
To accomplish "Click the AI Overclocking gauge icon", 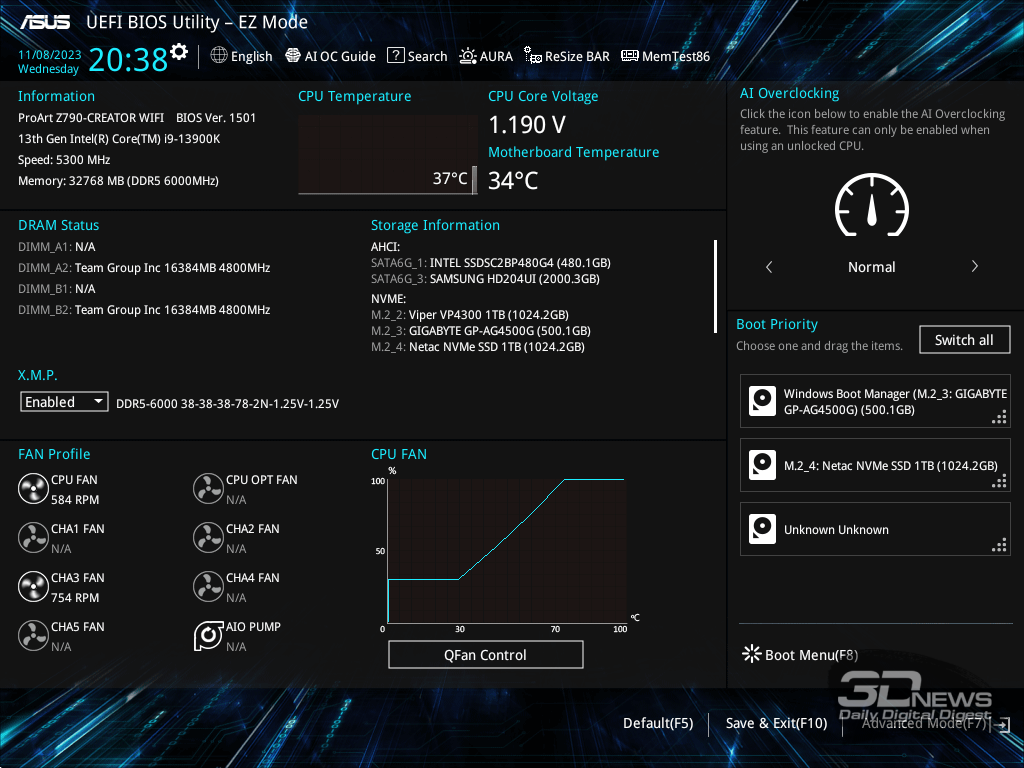I will [872, 204].
